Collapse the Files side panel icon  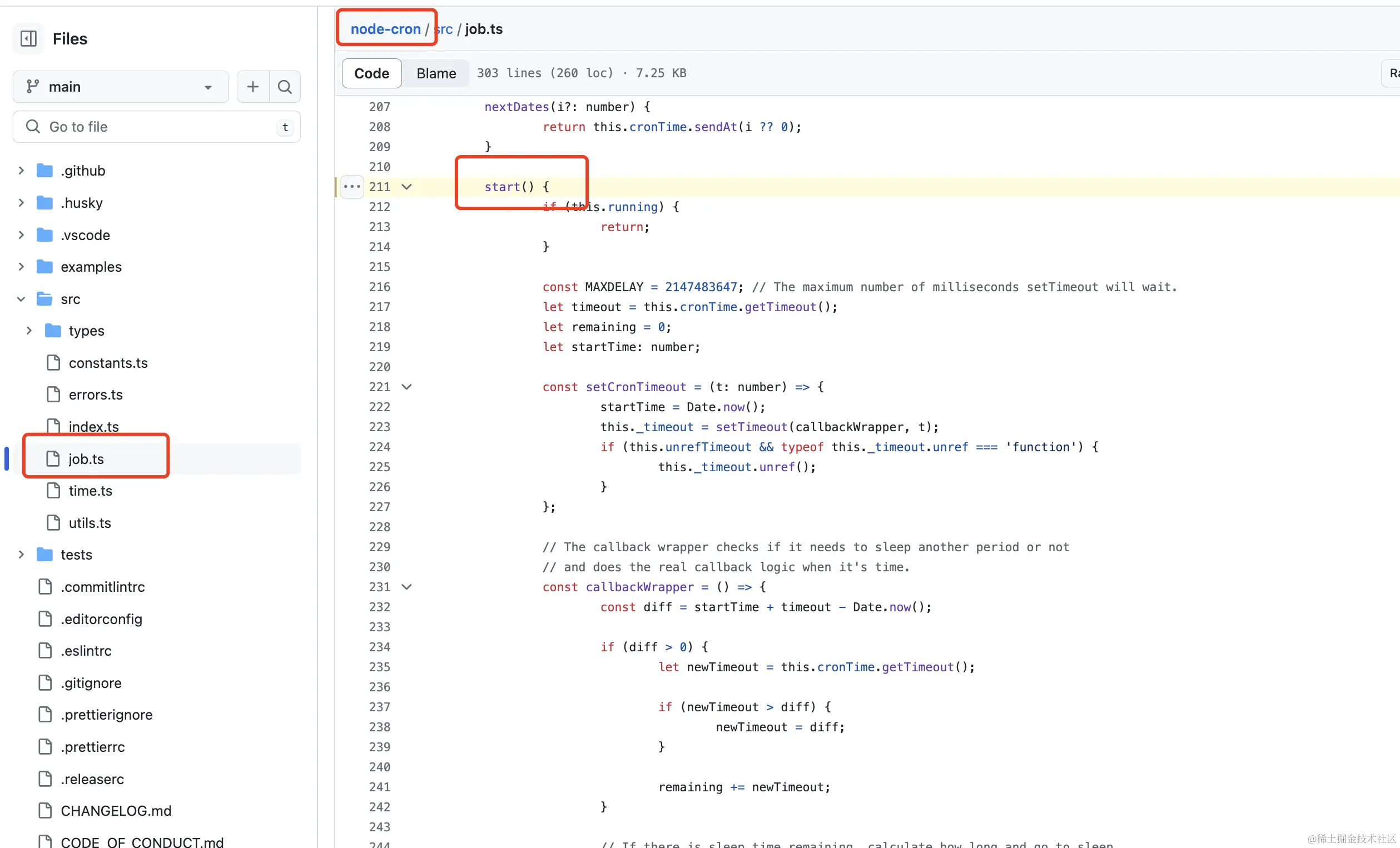click(28, 39)
